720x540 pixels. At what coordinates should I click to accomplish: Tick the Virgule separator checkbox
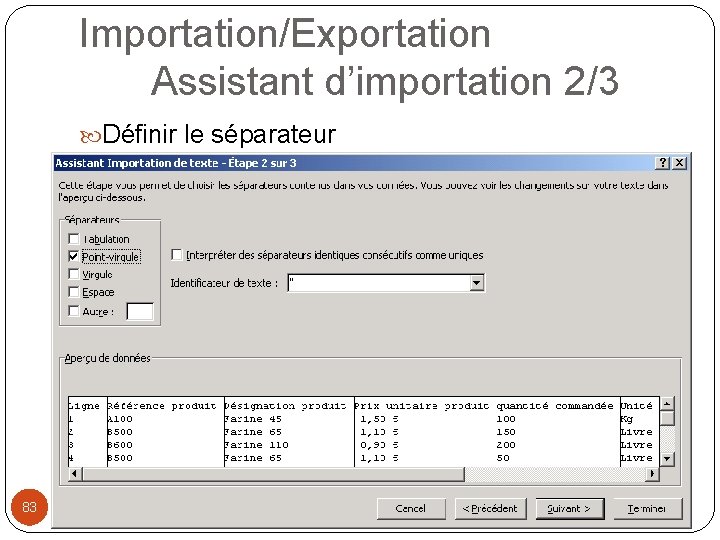point(73,274)
